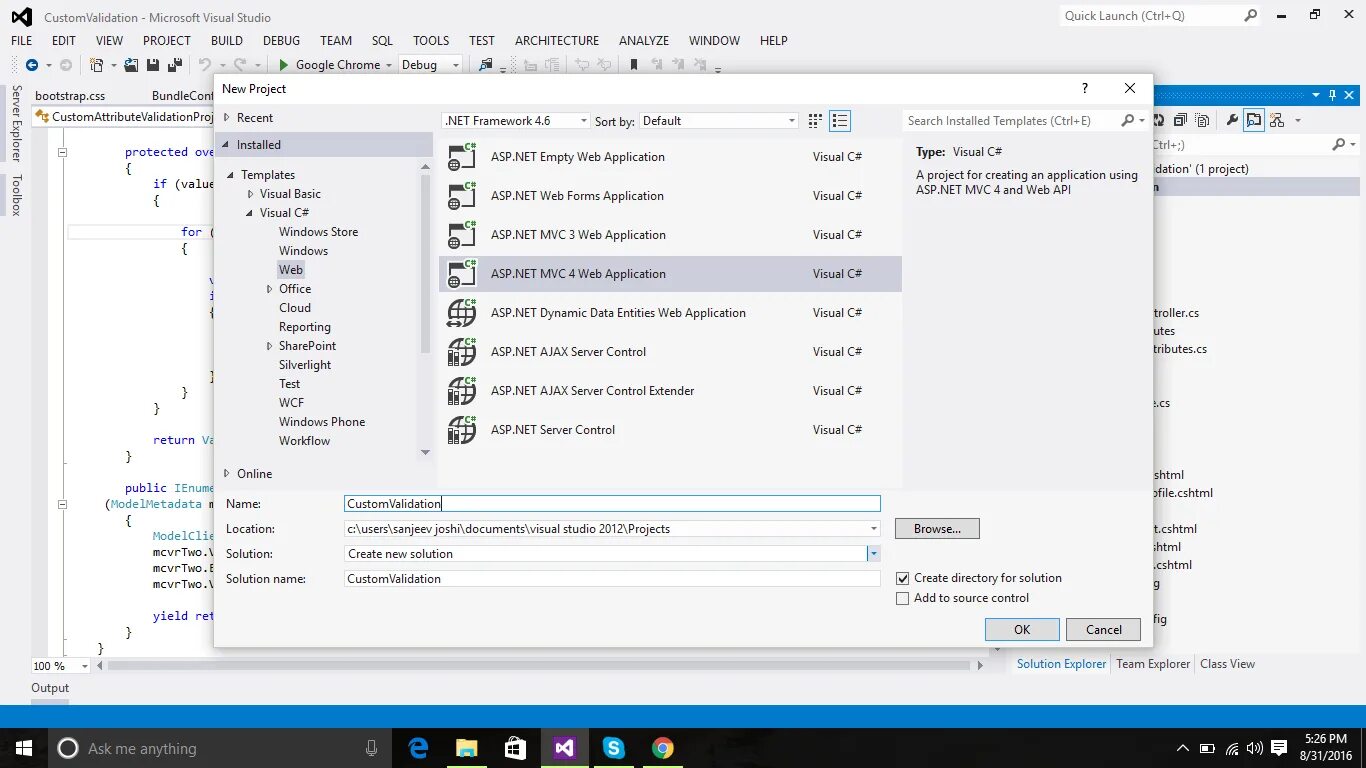Switch to the Team Explorer tab
This screenshot has height=768, width=1366.
(x=1153, y=664)
